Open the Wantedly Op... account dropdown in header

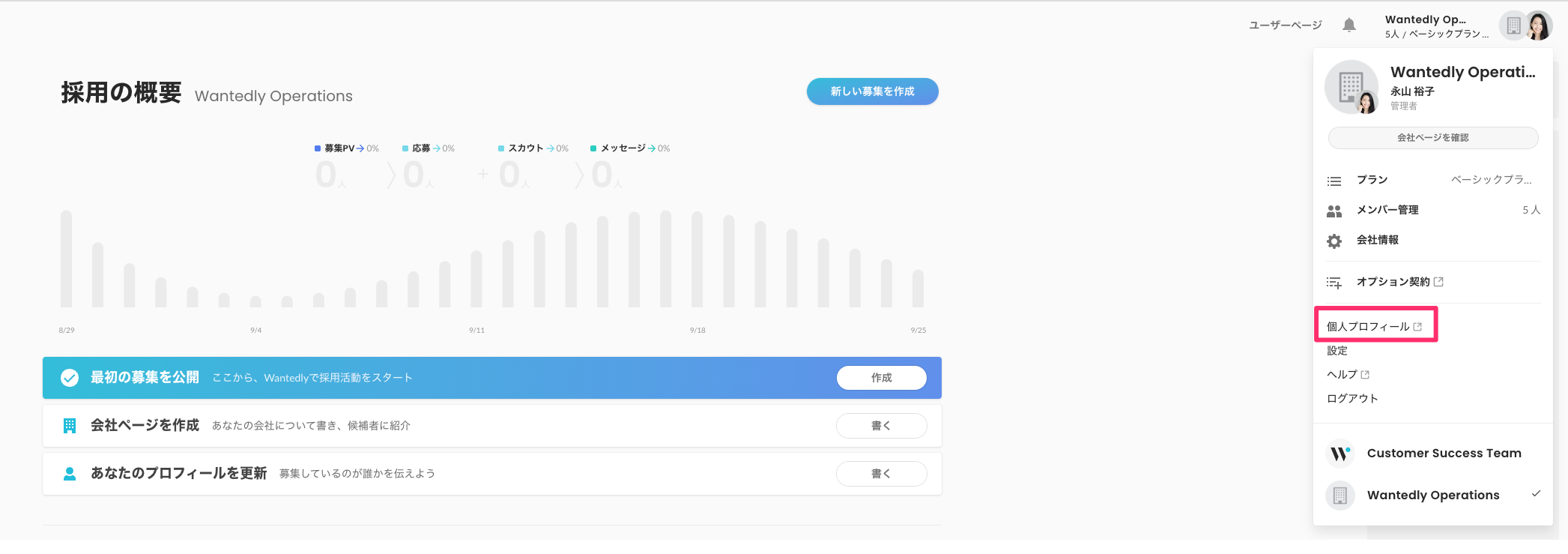click(1435, 26)
